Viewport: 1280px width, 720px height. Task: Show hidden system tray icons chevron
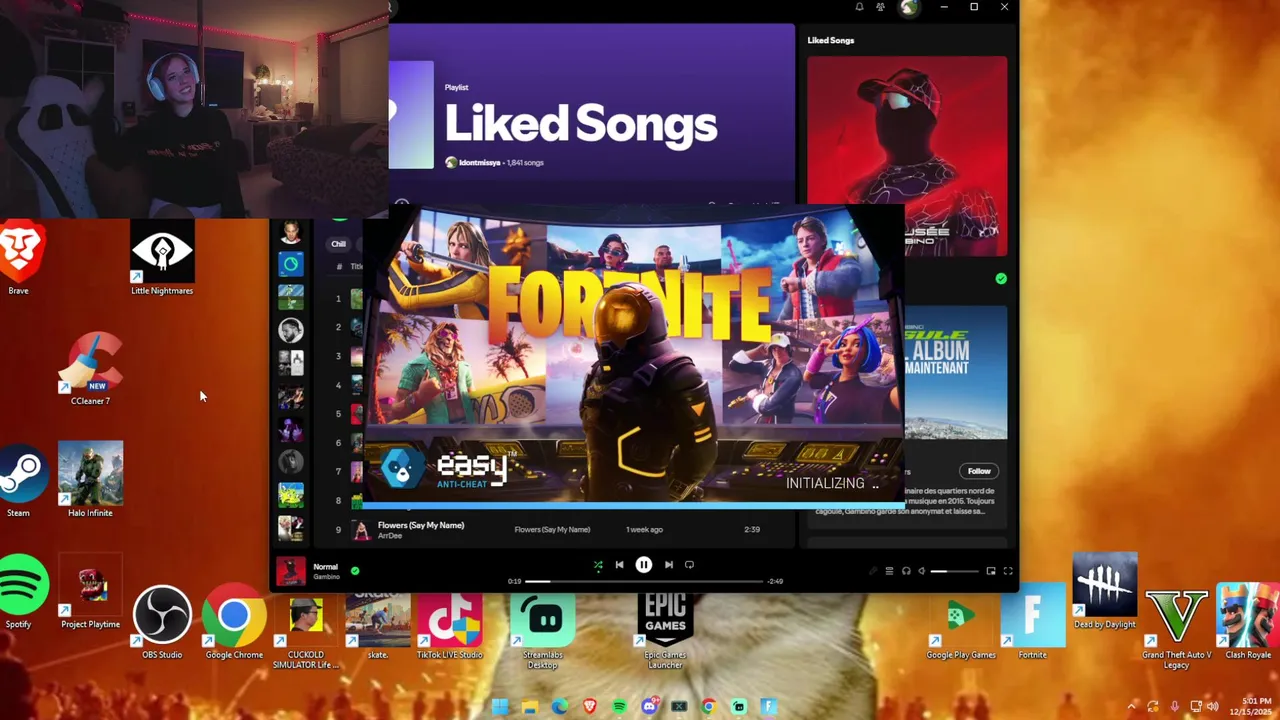(x=1131, y=706)
